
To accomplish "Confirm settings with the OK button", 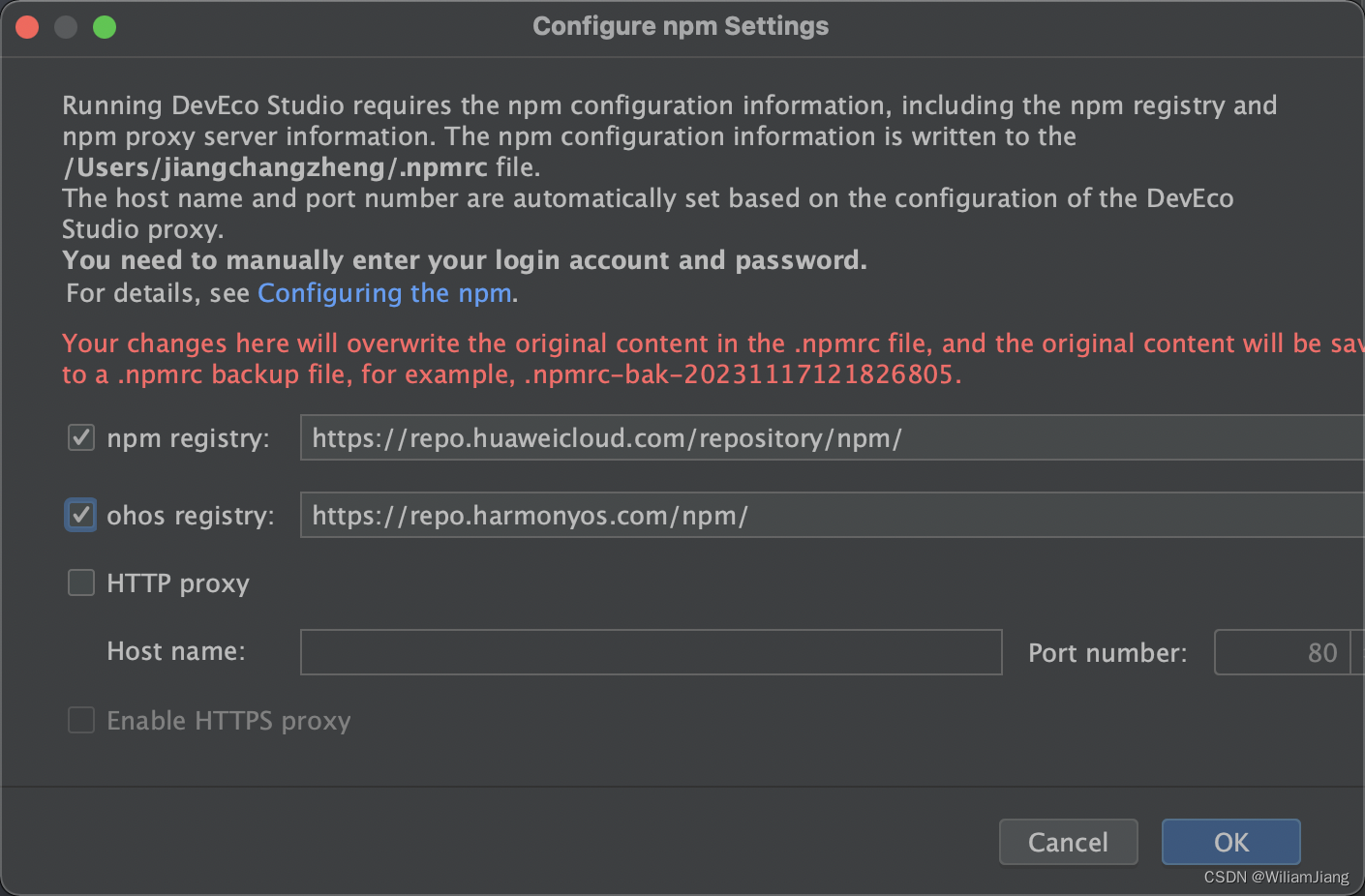I will pyautogui.click(x=1231, y=842).
